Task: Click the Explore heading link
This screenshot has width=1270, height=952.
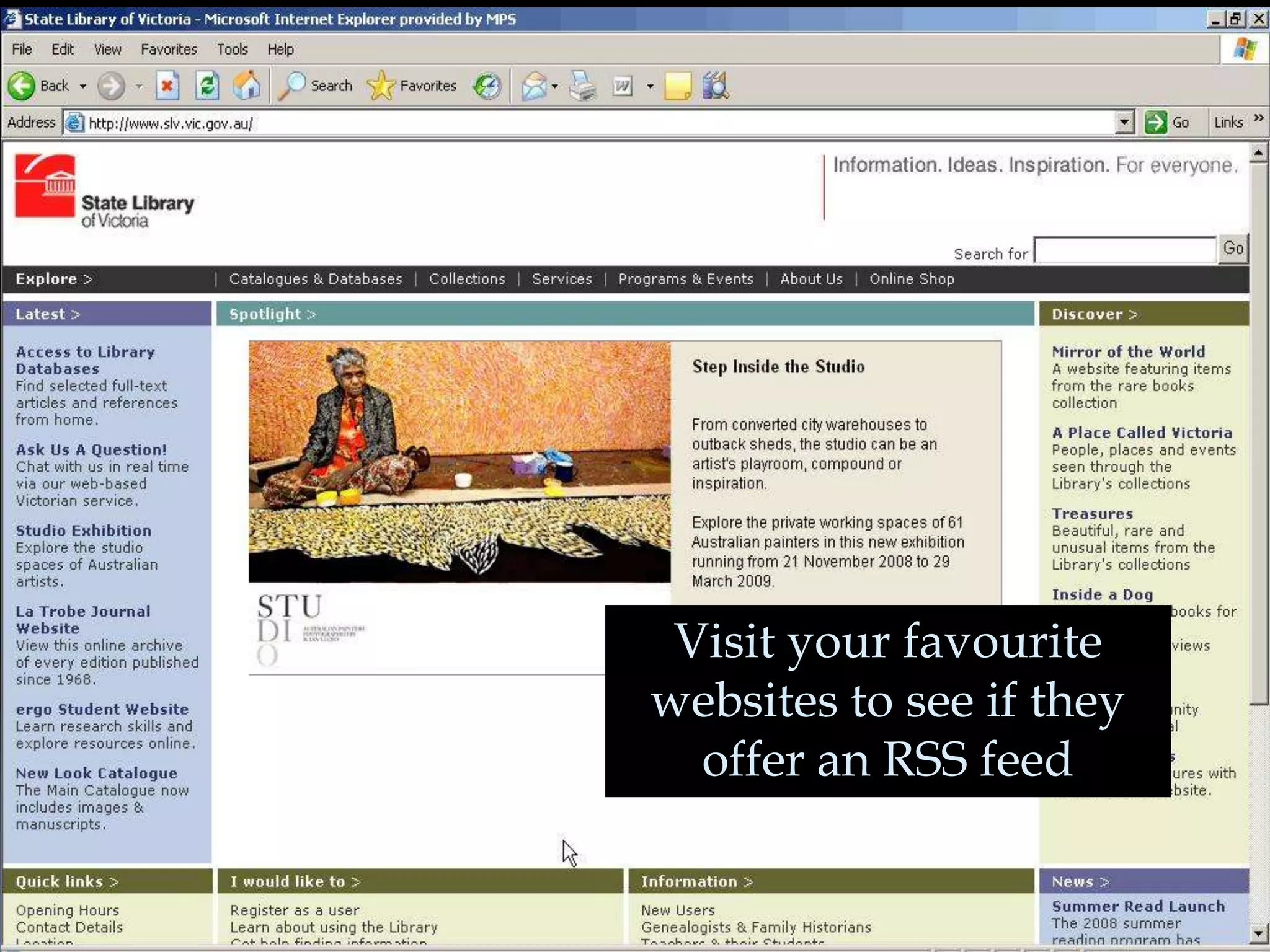Action: tap(53, 279)
